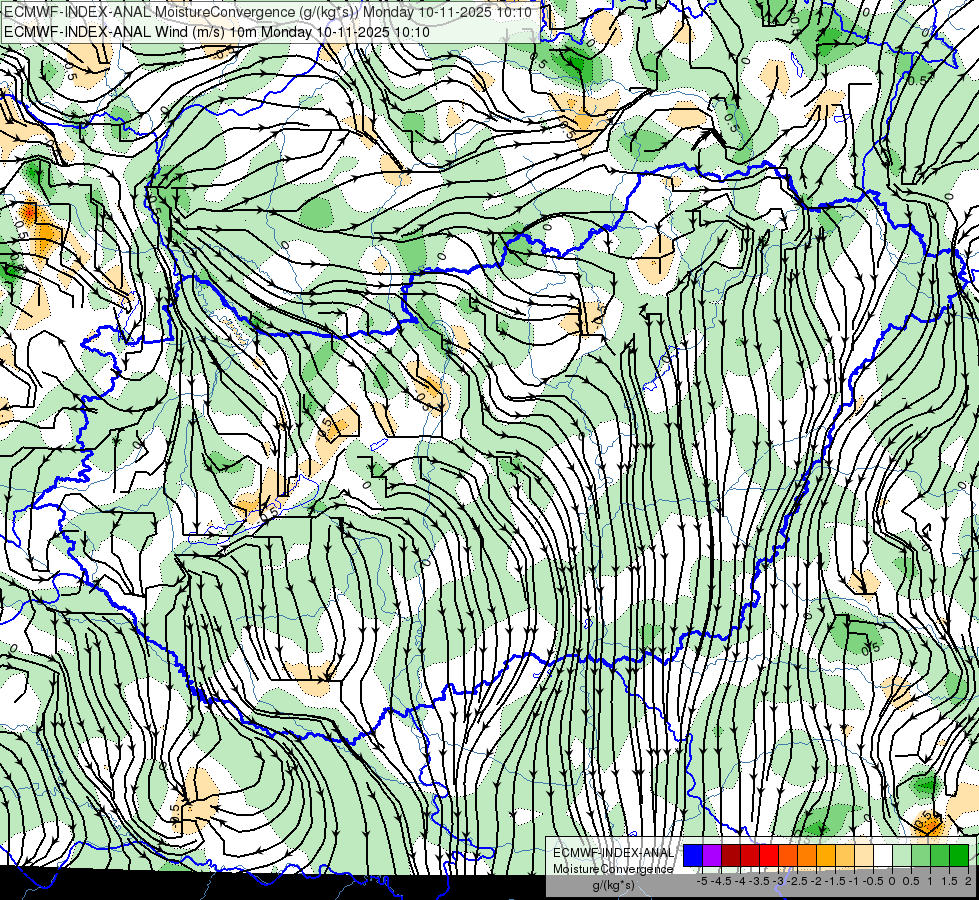
Task: Click the amber swatch between -2 and -1.5
Action: [826, 856]
